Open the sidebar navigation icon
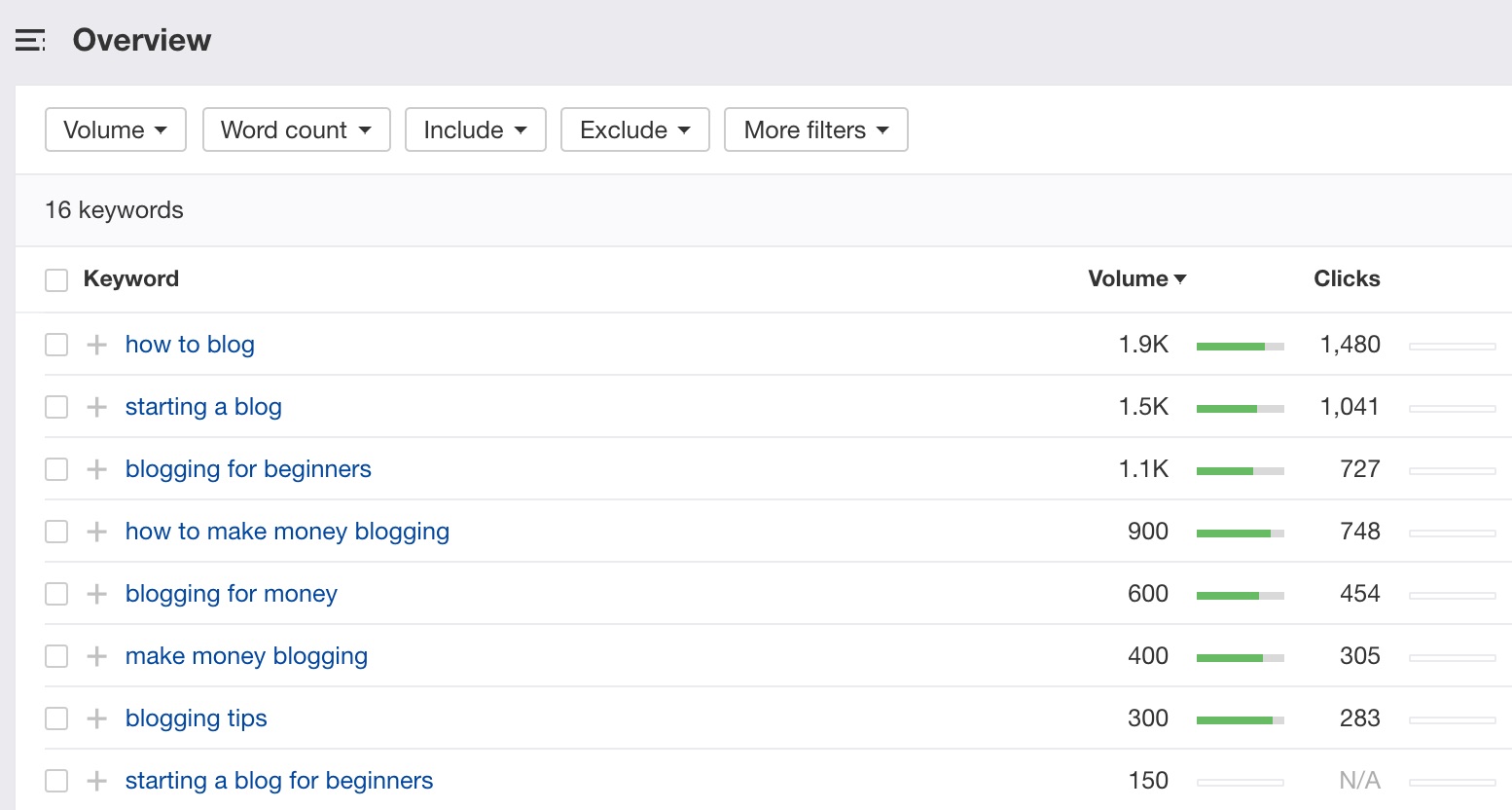 point(30,40)
